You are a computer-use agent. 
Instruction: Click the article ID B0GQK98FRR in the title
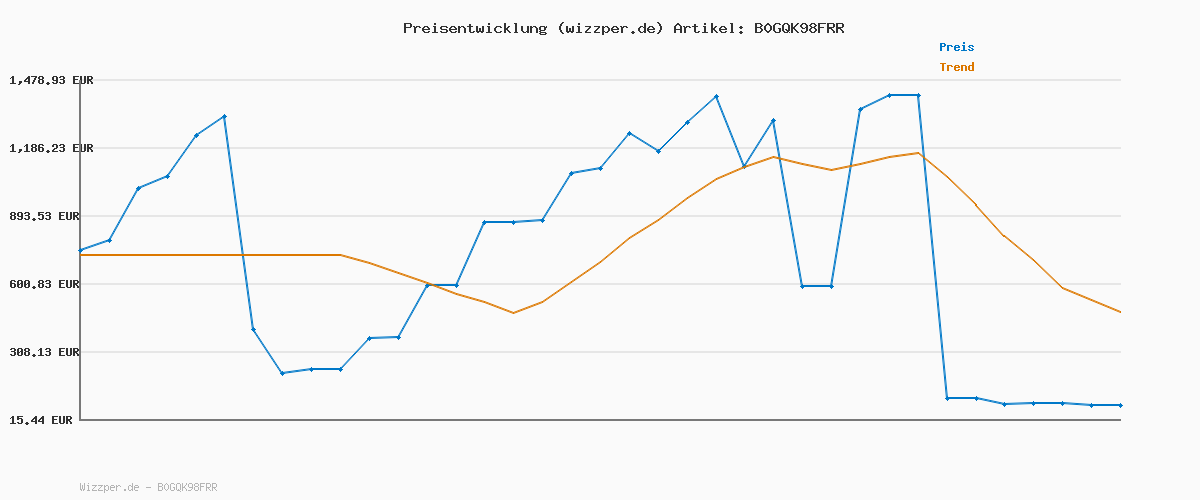[798, 28]
